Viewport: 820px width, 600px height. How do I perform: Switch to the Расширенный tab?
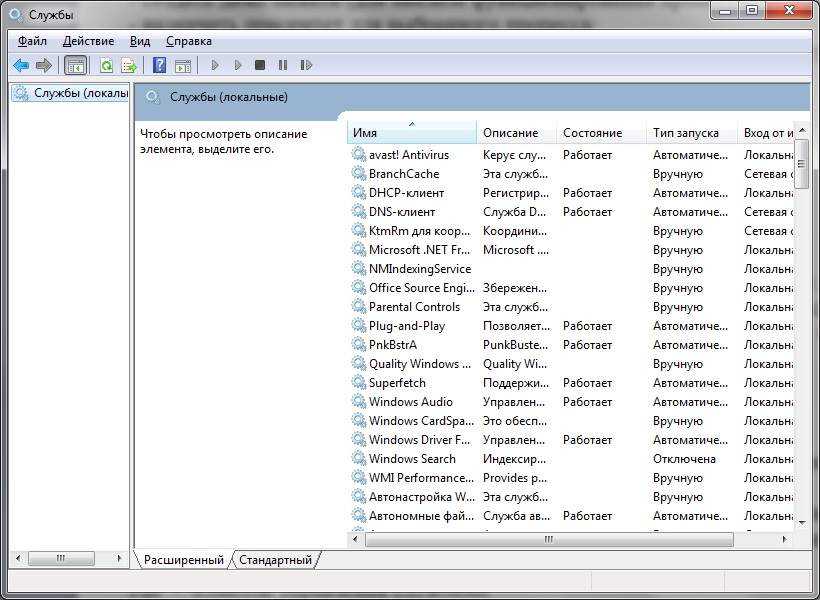coord(183,560)
